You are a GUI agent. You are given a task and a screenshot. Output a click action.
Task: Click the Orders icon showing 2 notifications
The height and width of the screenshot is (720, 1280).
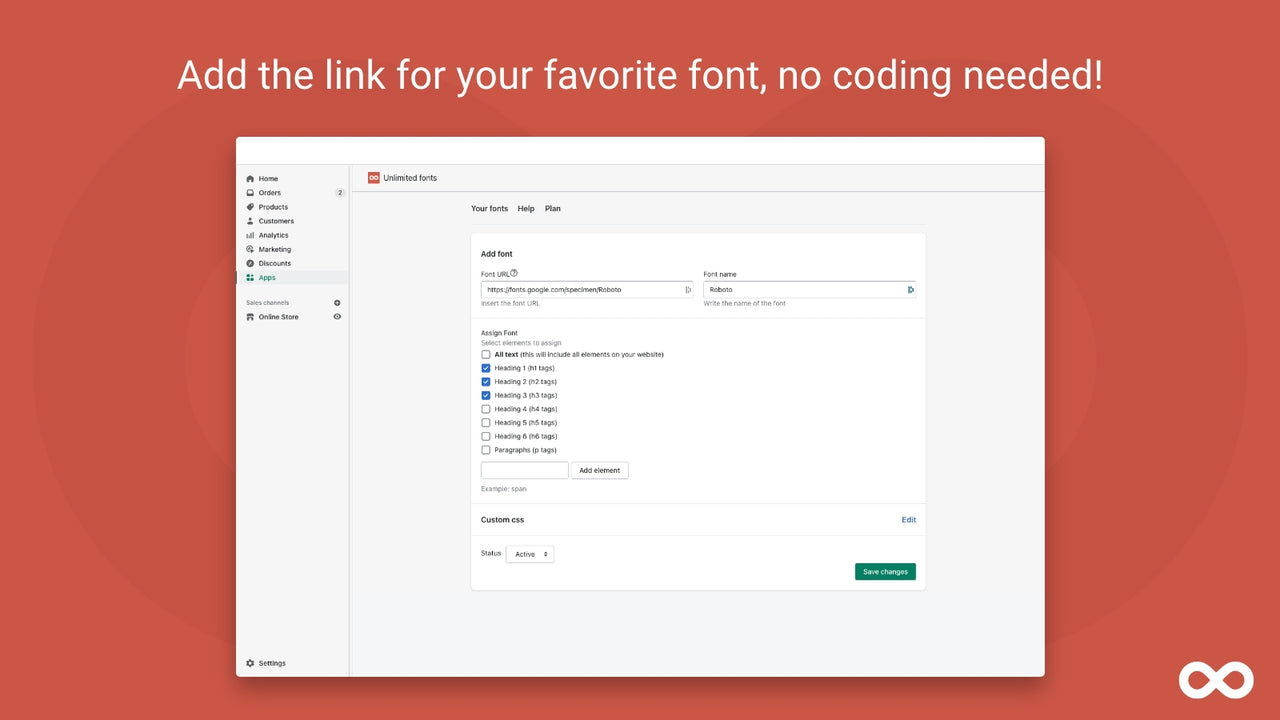point(252,192)
